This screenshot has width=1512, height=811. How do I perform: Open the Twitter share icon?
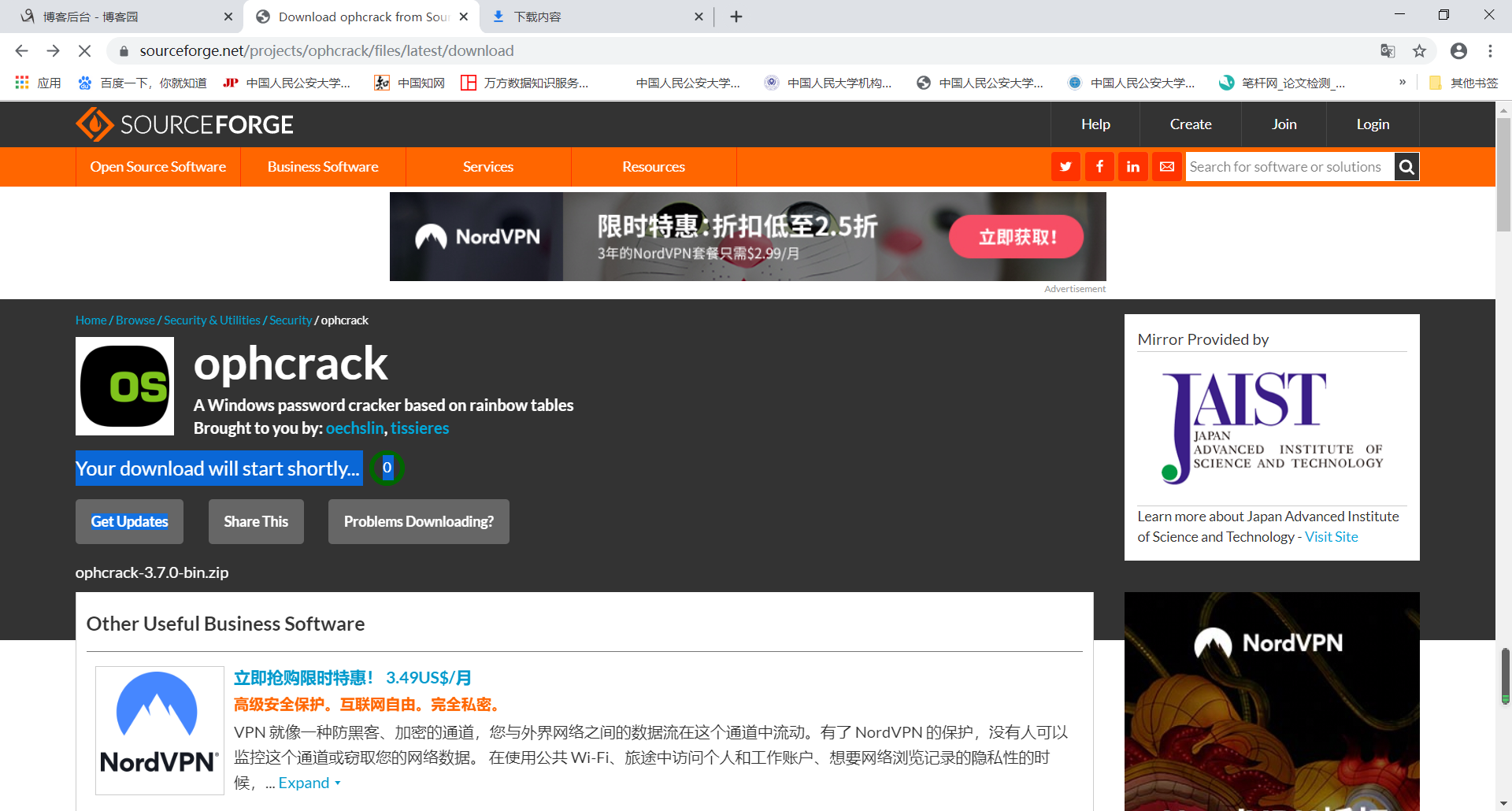pyautogui.click(x=1065, y=167)
